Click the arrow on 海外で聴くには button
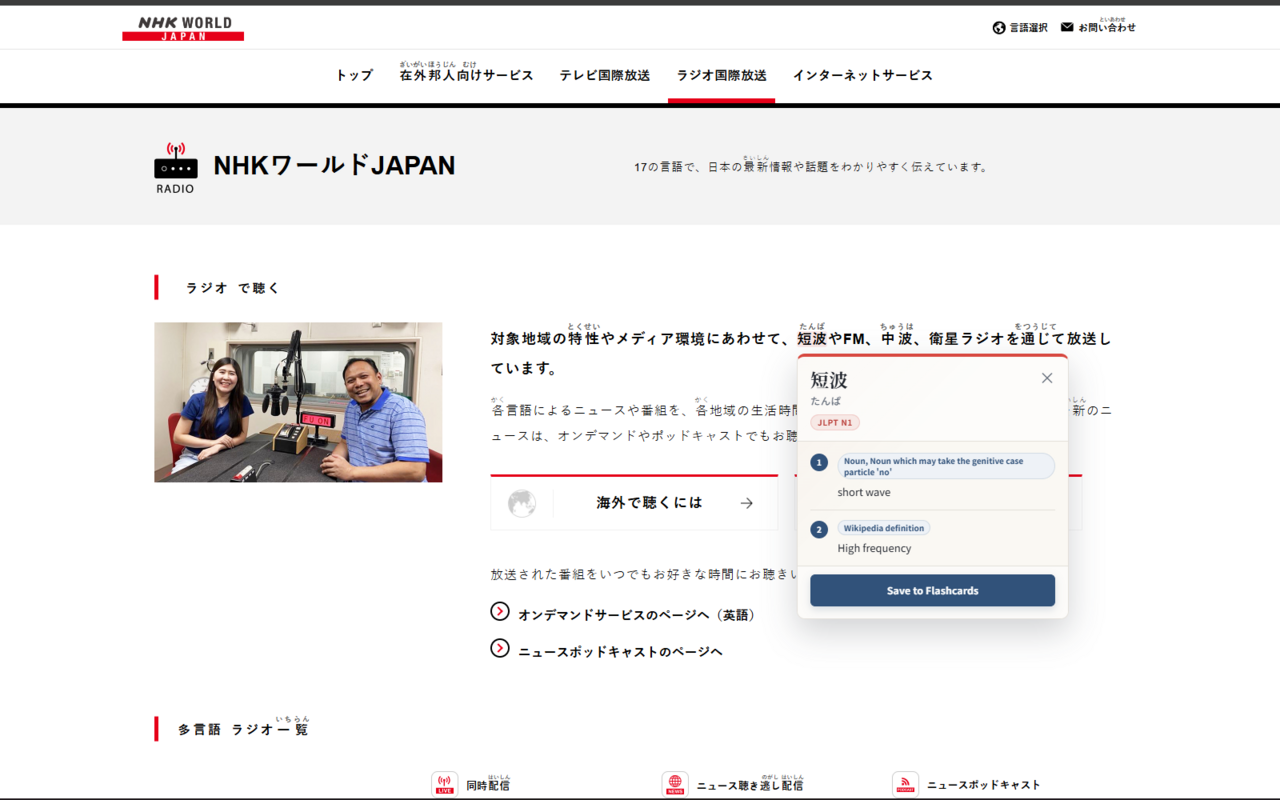 click(x=747, y=503)
